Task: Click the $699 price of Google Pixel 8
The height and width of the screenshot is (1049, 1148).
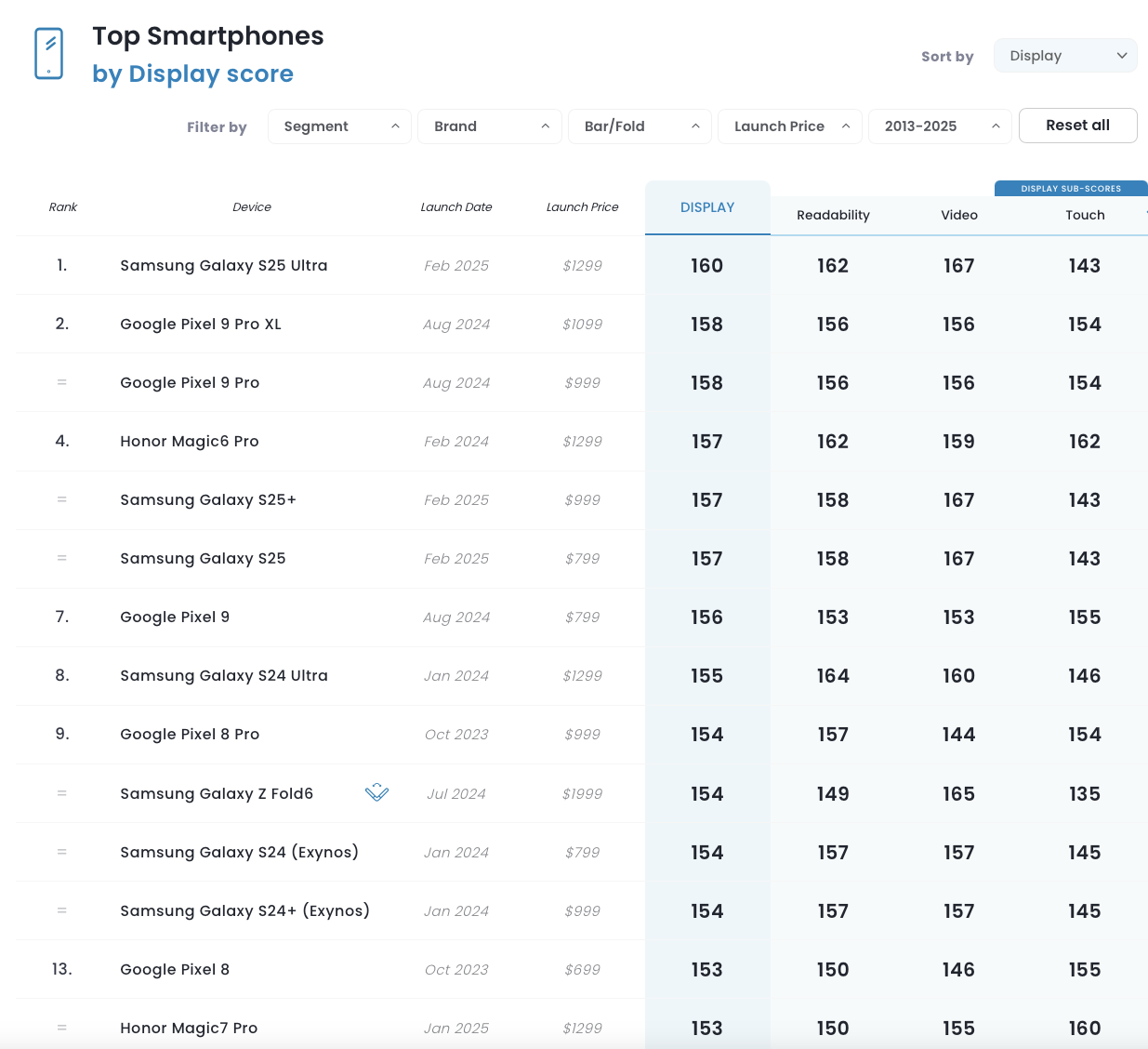Action: [582, 969]
